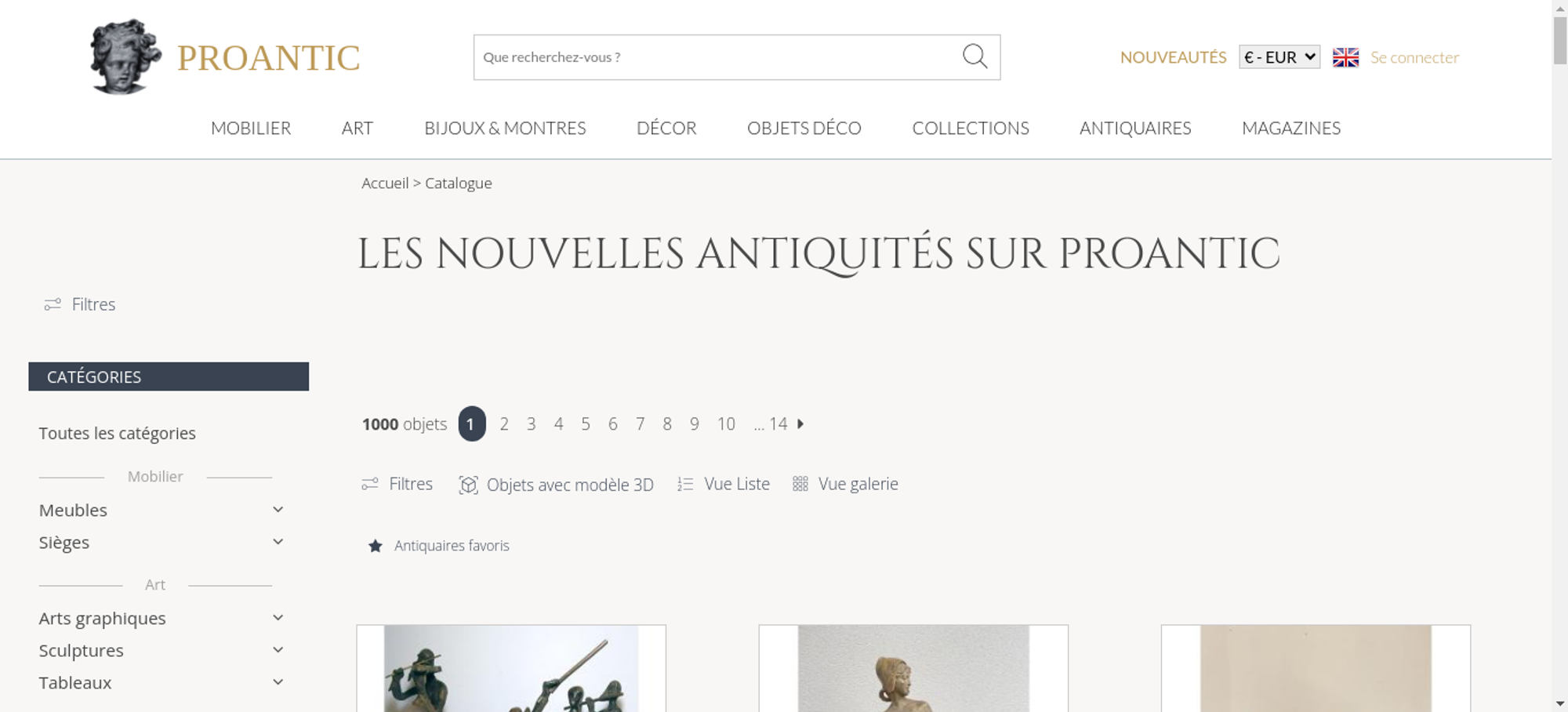Go to next page arrow
The height and width of the screenshot is (712, 1568).
click(800, 423)
